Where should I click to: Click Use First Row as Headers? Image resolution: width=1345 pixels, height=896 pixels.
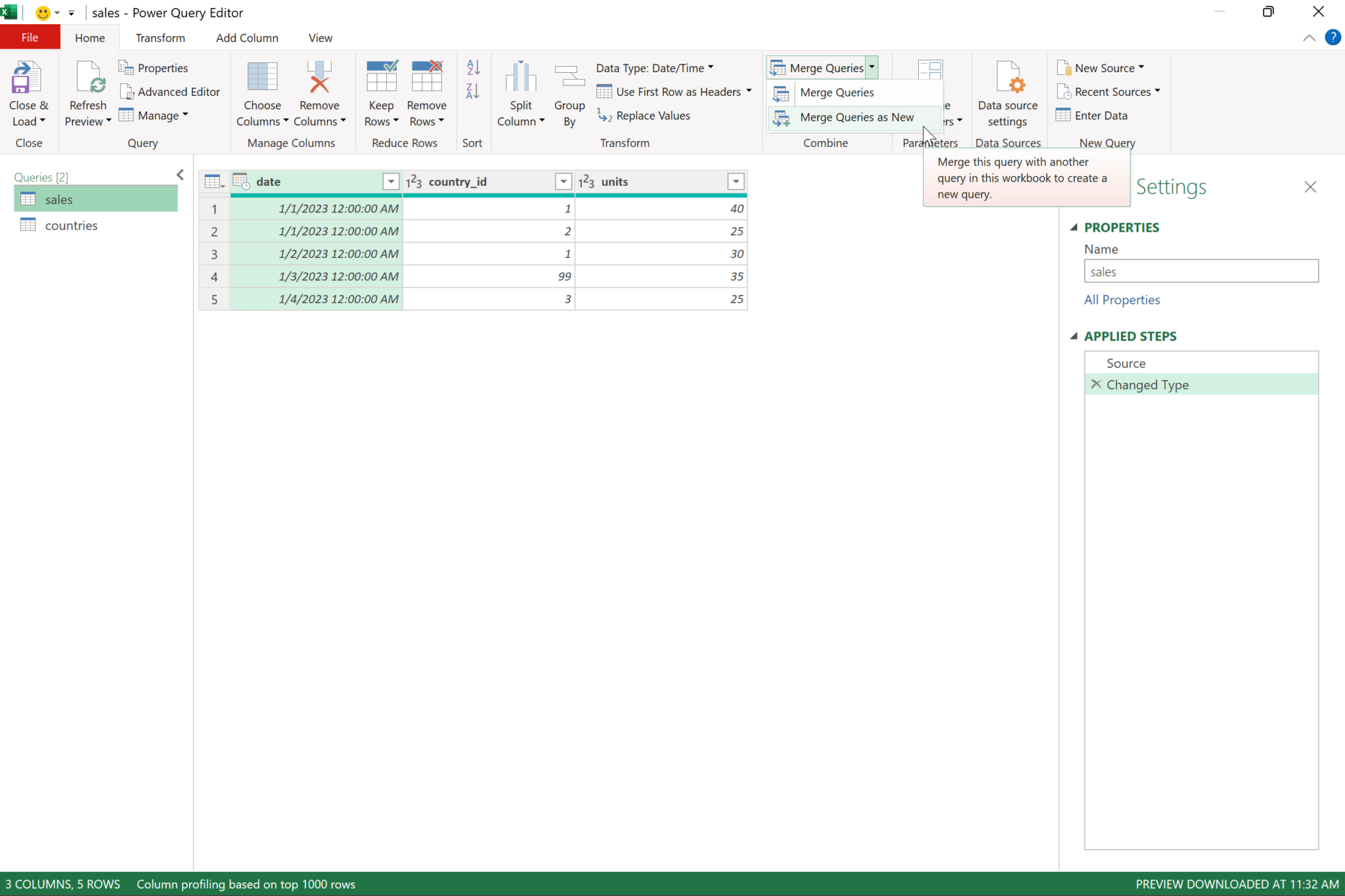pyautogui.click(x=674, y=91)
